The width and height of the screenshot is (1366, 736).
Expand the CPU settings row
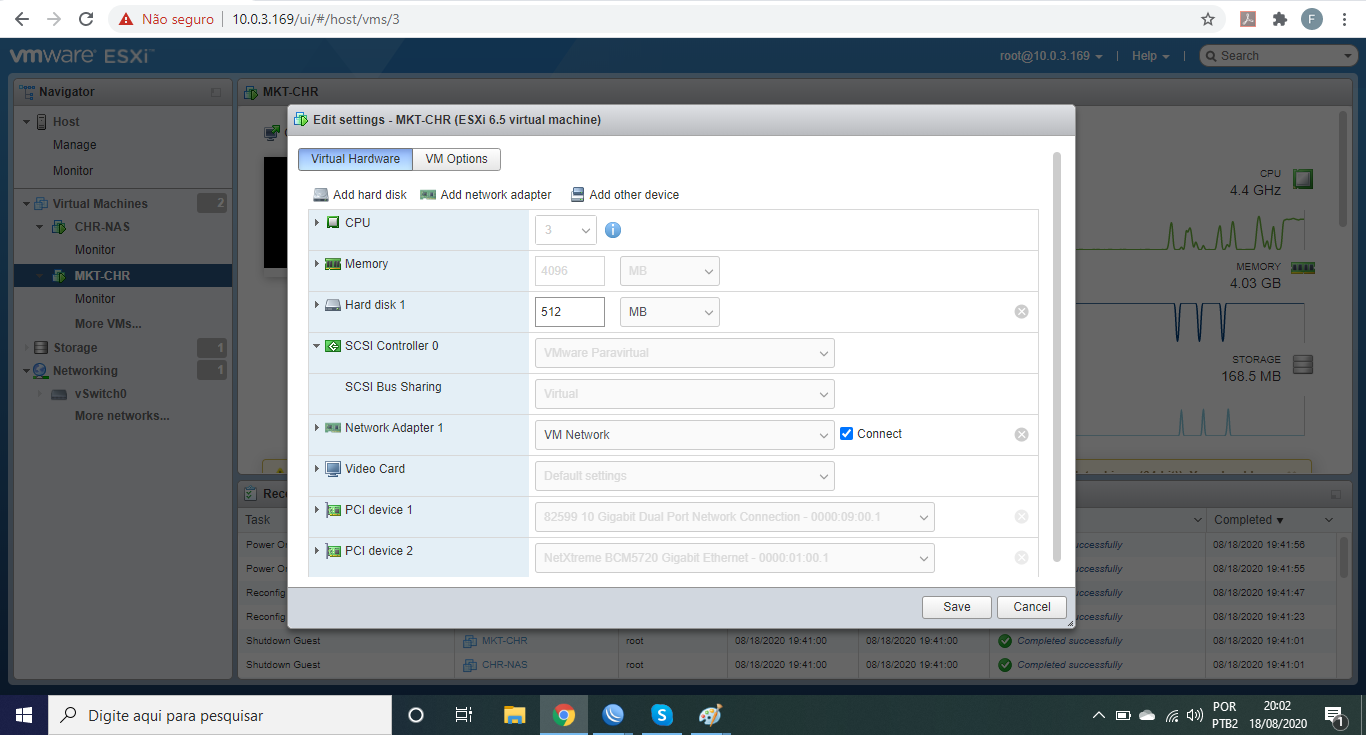coord(317,223)
